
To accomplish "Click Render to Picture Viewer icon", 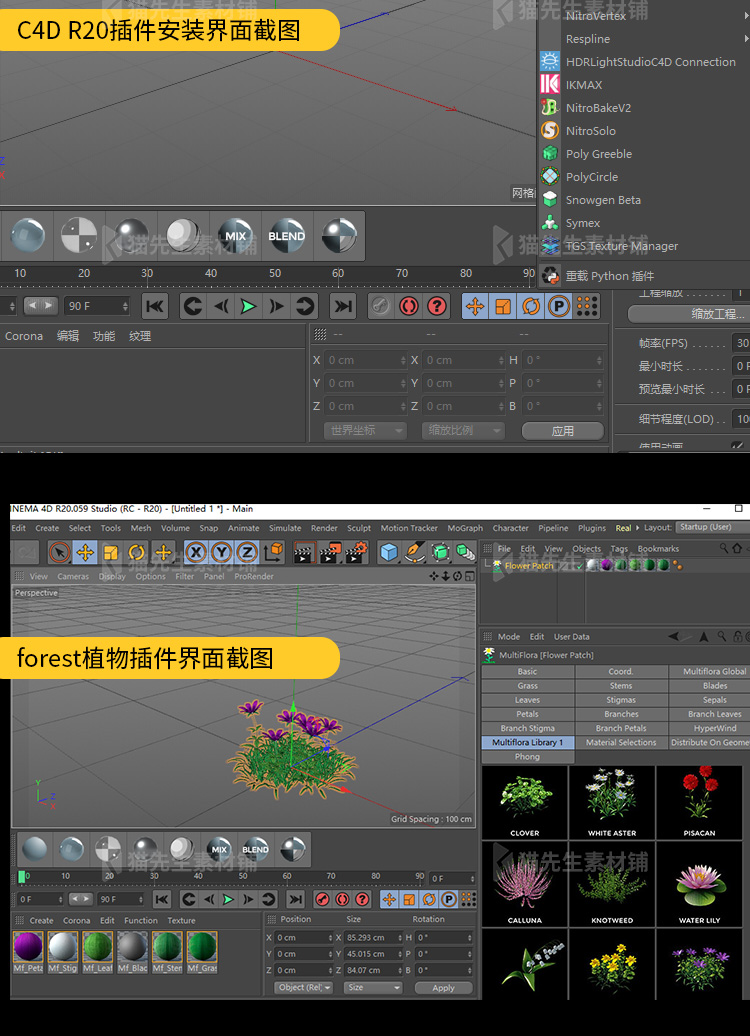I will click(x=329, y=552).
